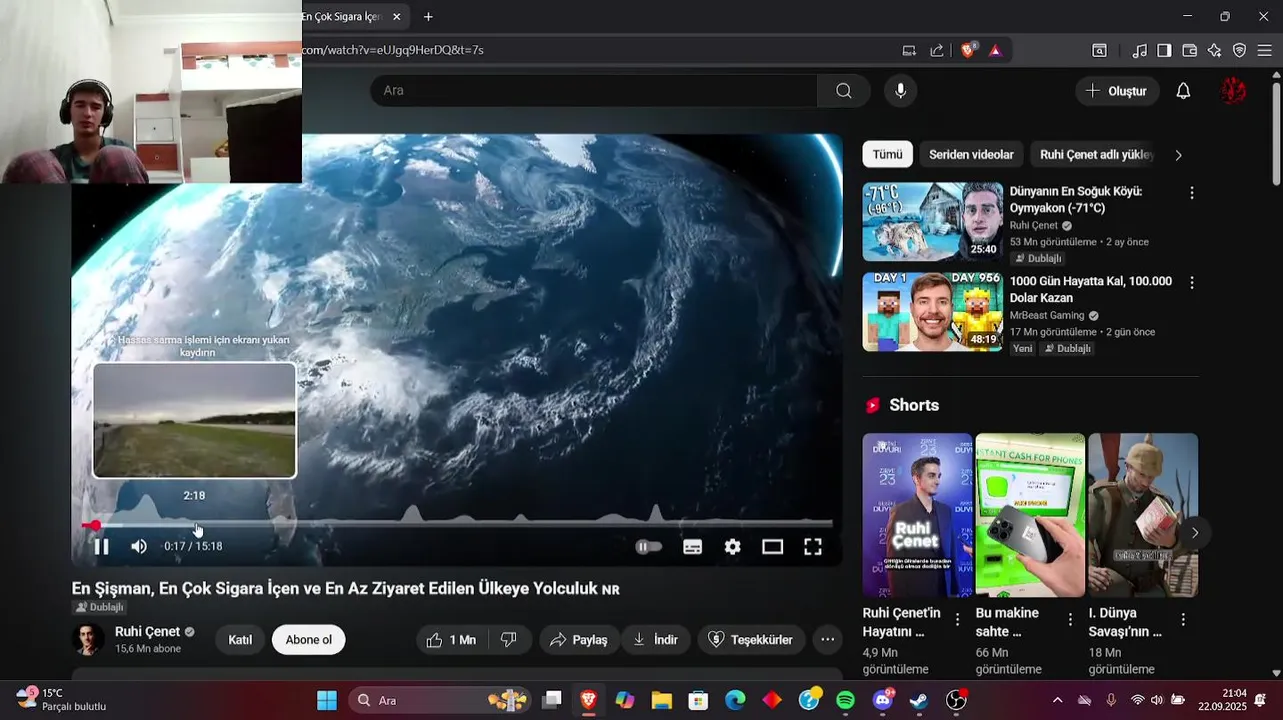
Task: Dislike the video with the thumbs-down
Action: (509, 640)
